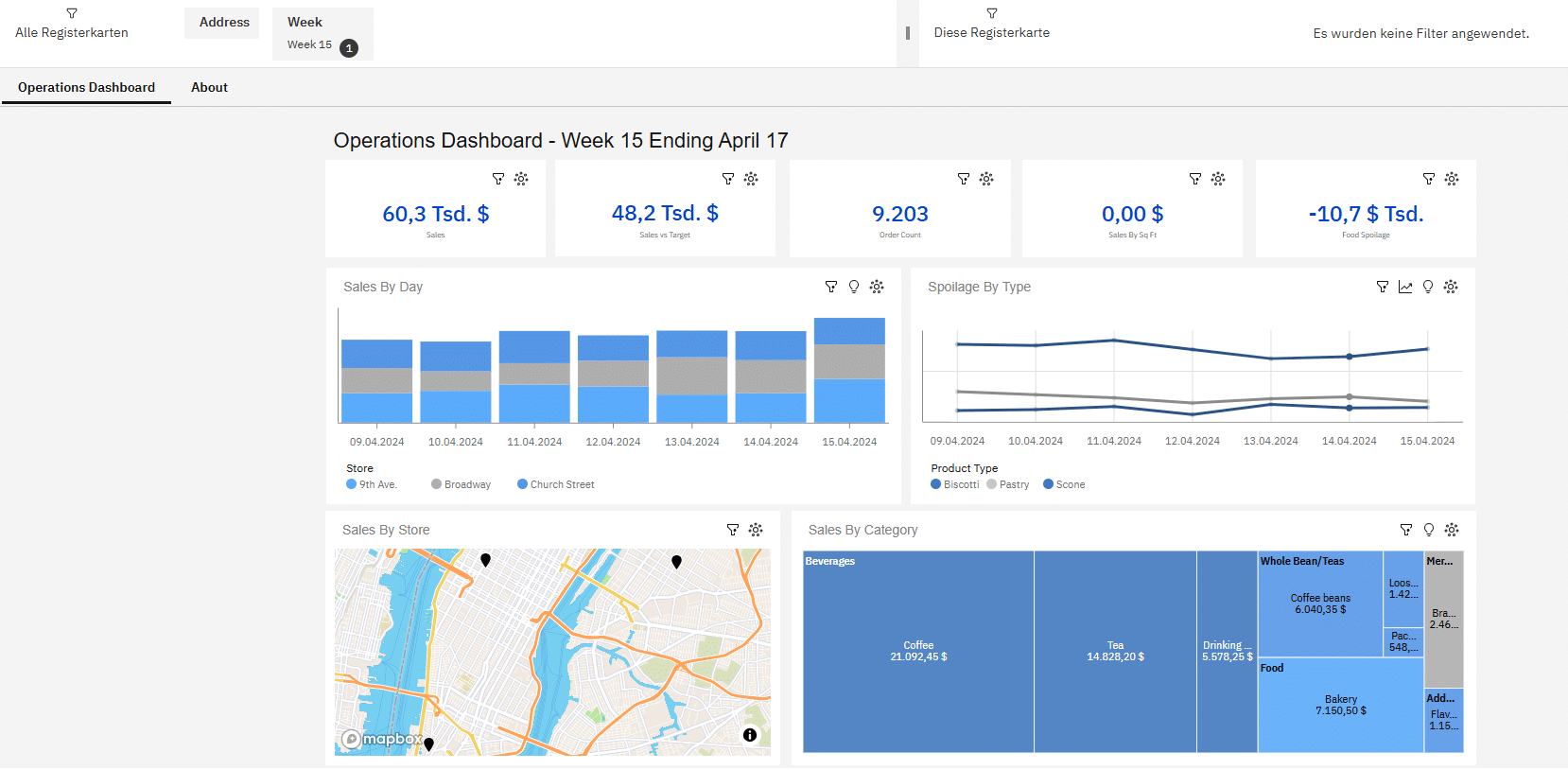Expand the Week filter showing Week 15
Image resolution: width=1568 pixels, height=770 pixels.
click(x=322, y=34)
